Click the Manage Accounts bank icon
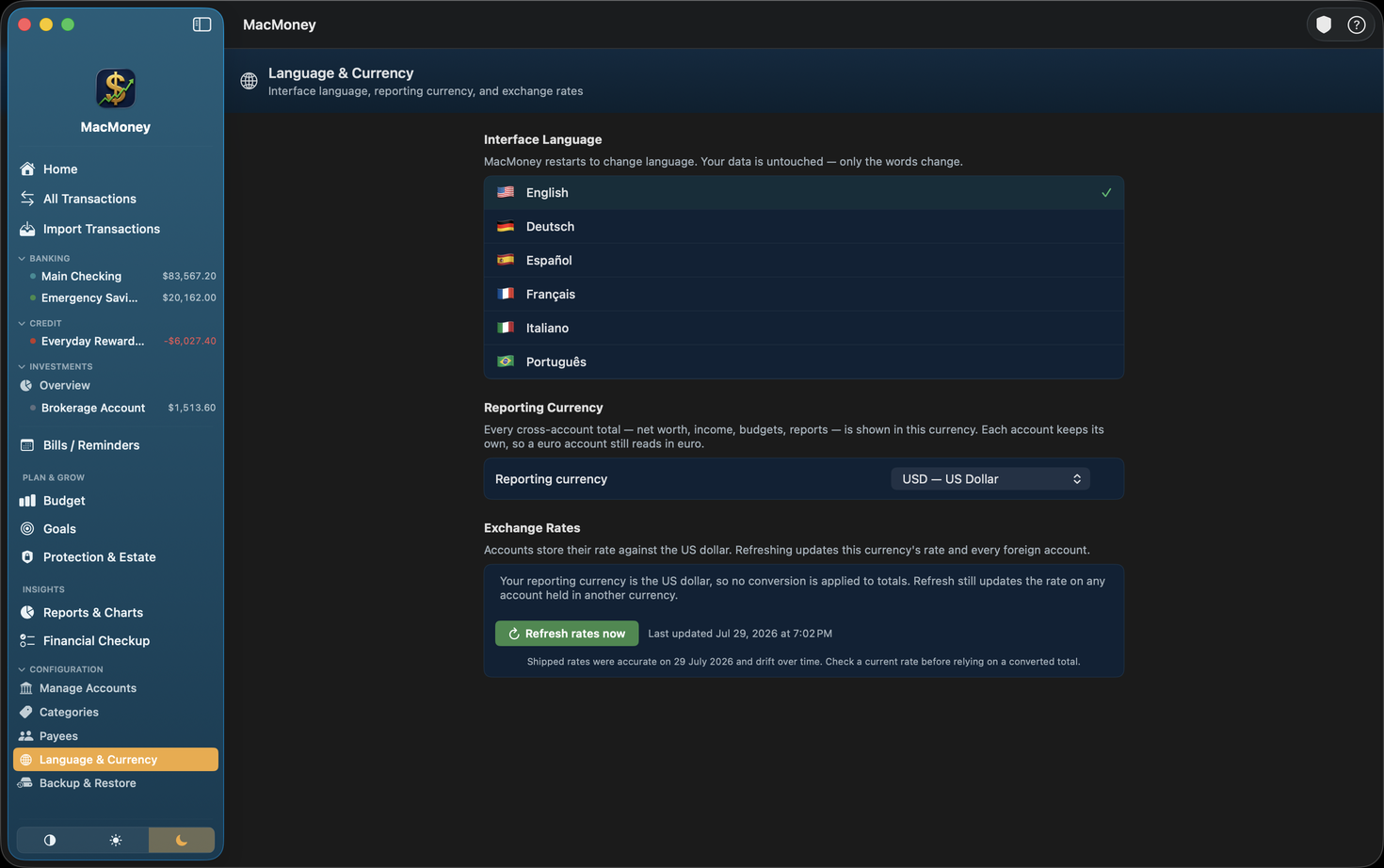 [x=25, y=688]
